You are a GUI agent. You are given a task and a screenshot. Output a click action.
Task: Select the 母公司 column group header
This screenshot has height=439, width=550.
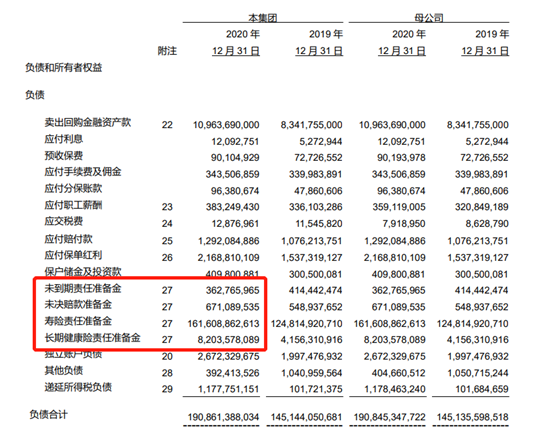(429, 18)
